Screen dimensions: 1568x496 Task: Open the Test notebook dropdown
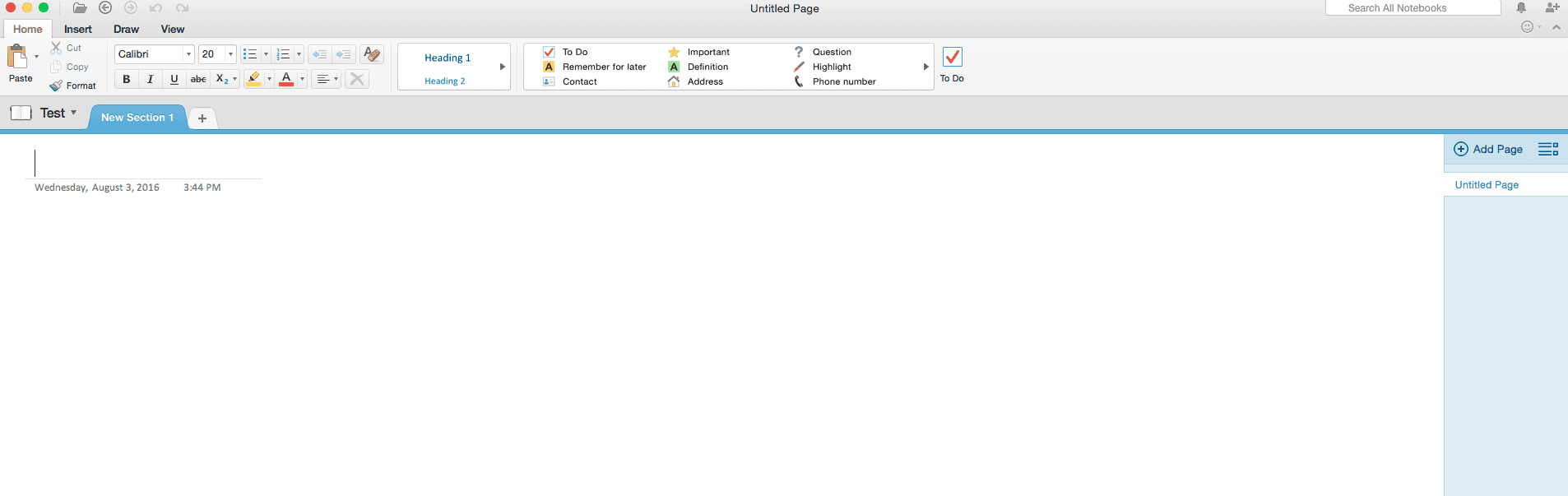click(73, 113)
